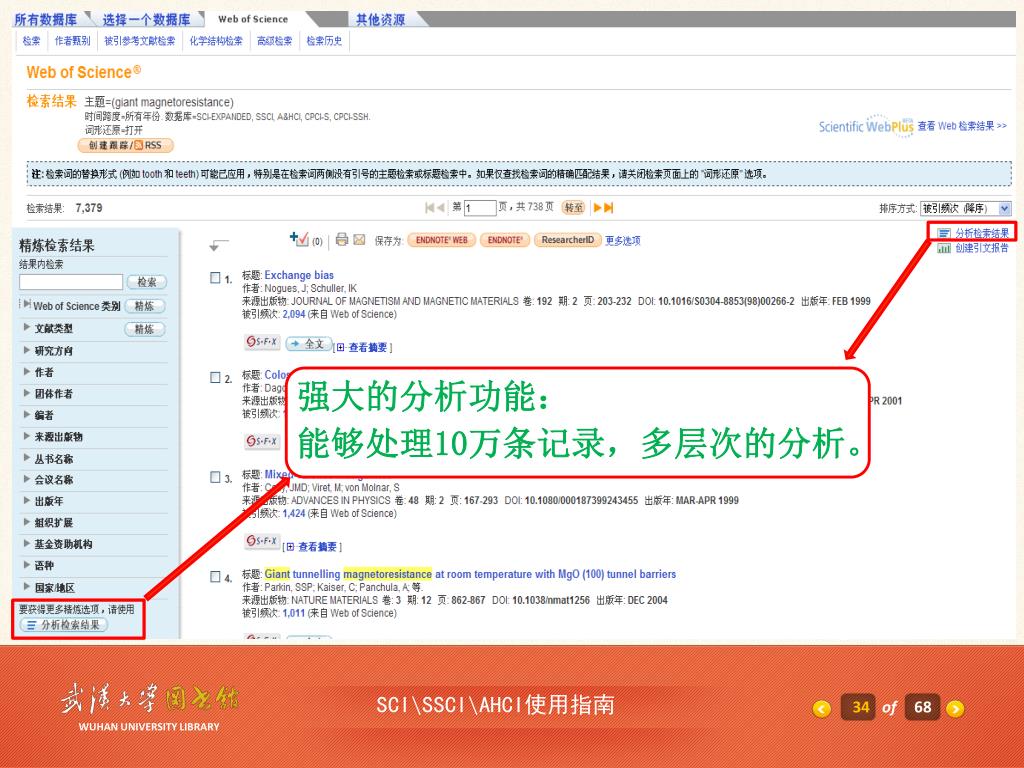Open 被引参考文献检索 menu item
1024x768 pixels.
point(140,41)
